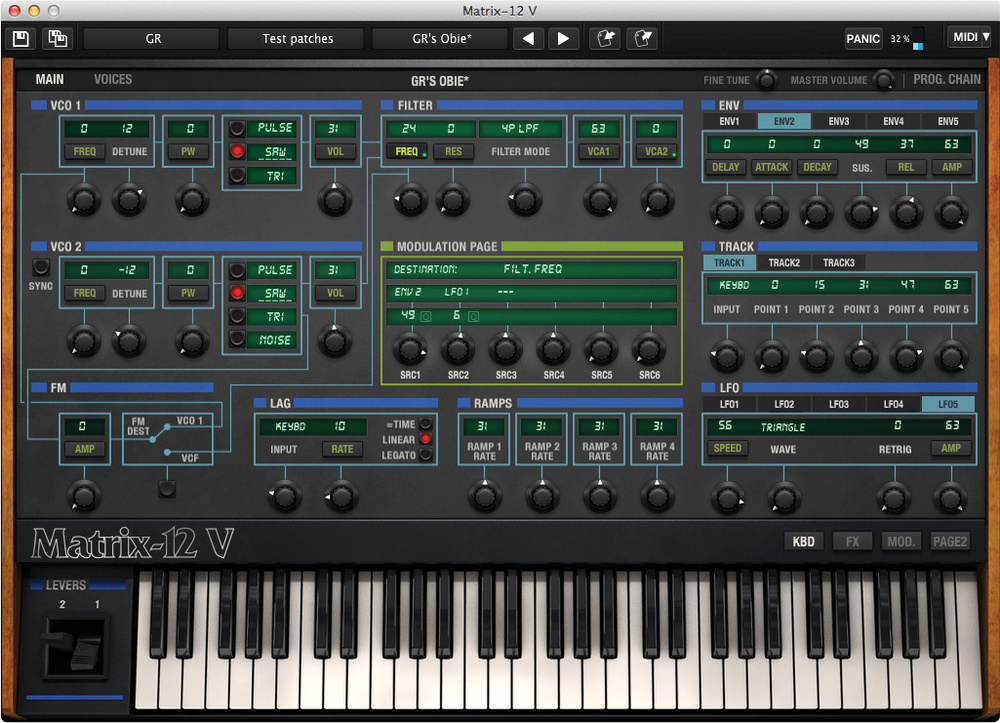Image resolution: width=1000 pixels, height=723 pixels.
Task: Select the ENV3 tab
Action: tap(838, 121)
